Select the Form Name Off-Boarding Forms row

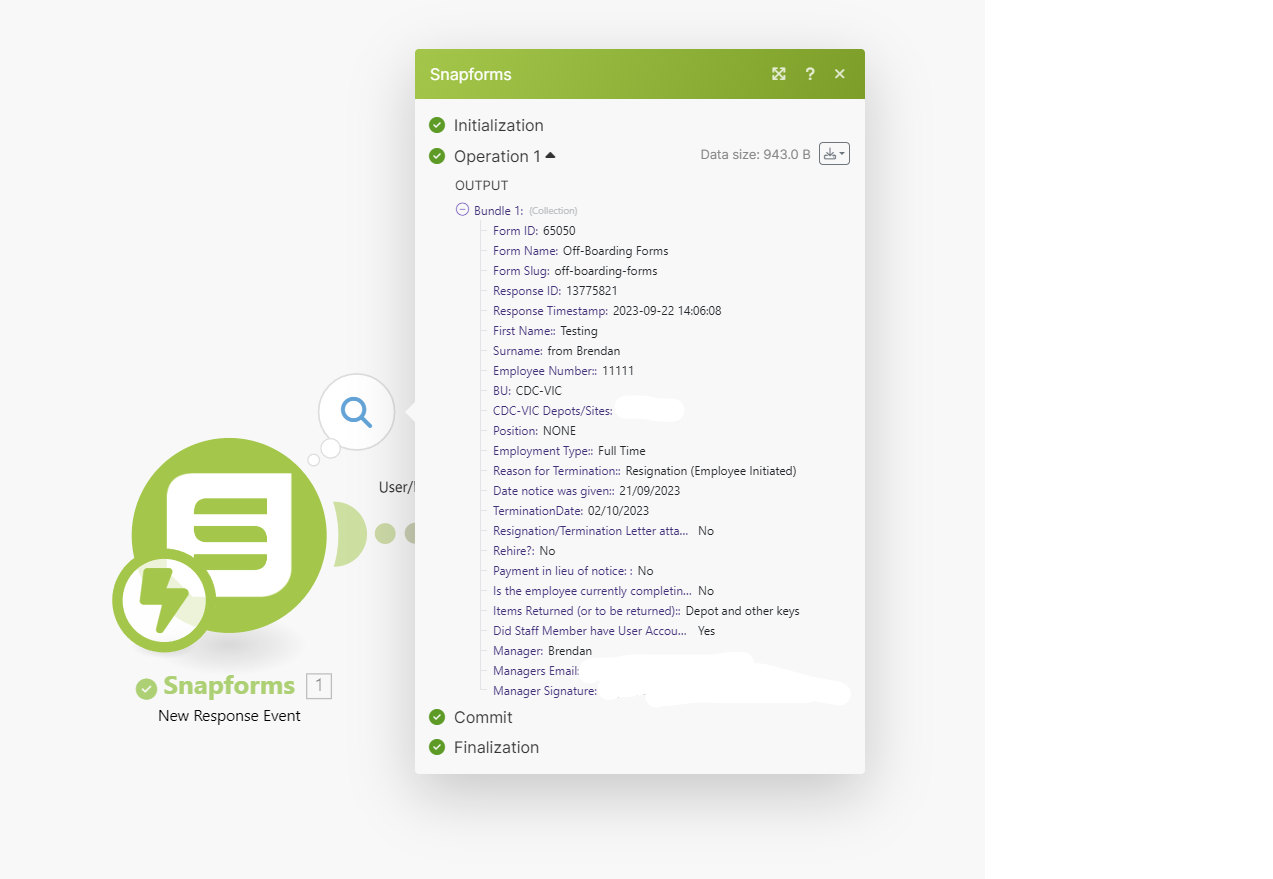(581, 251)
